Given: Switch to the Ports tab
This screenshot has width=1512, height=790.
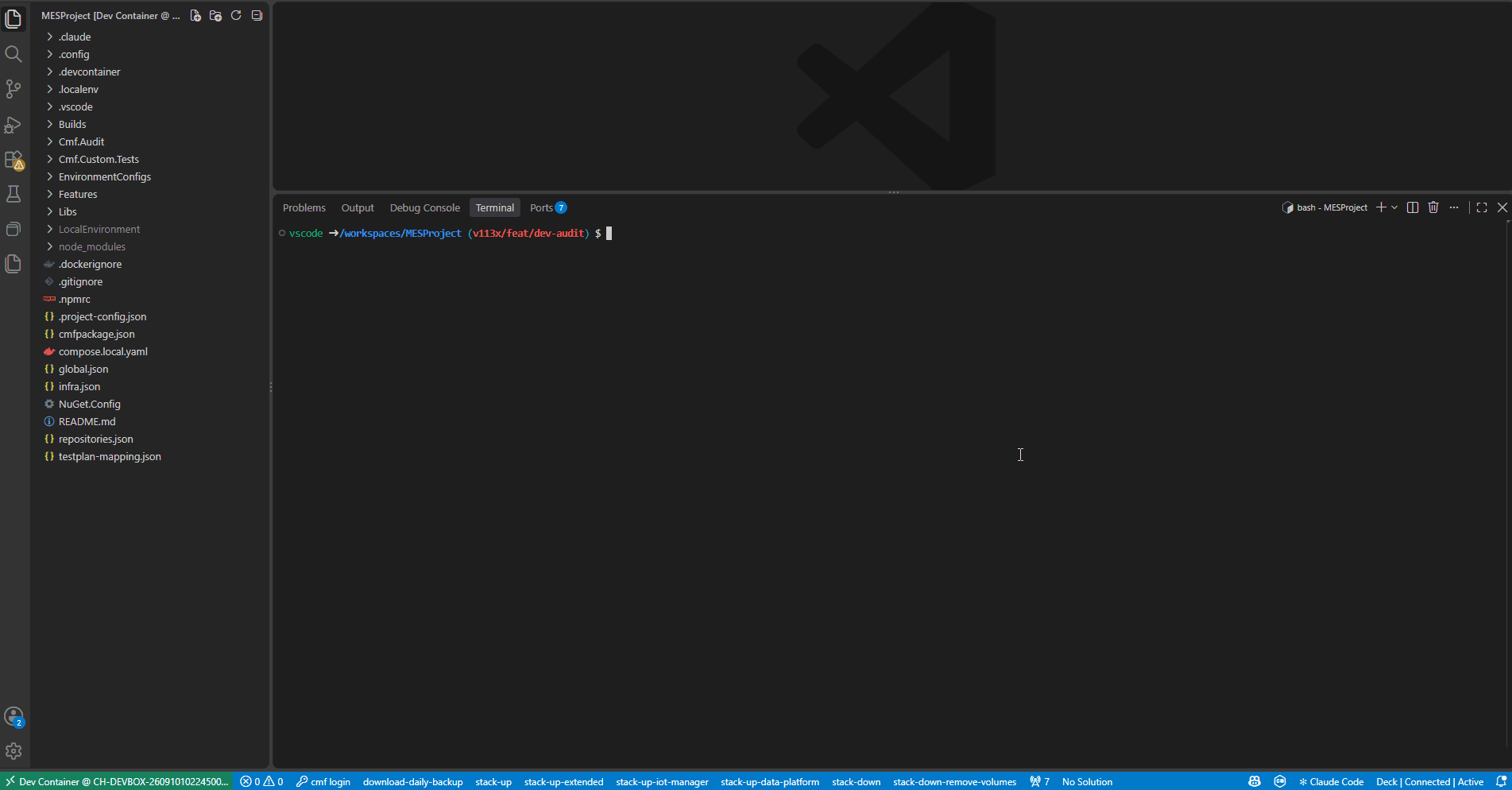Looking at the screenshot, I should pyautogui.click(x=548, y=207).
